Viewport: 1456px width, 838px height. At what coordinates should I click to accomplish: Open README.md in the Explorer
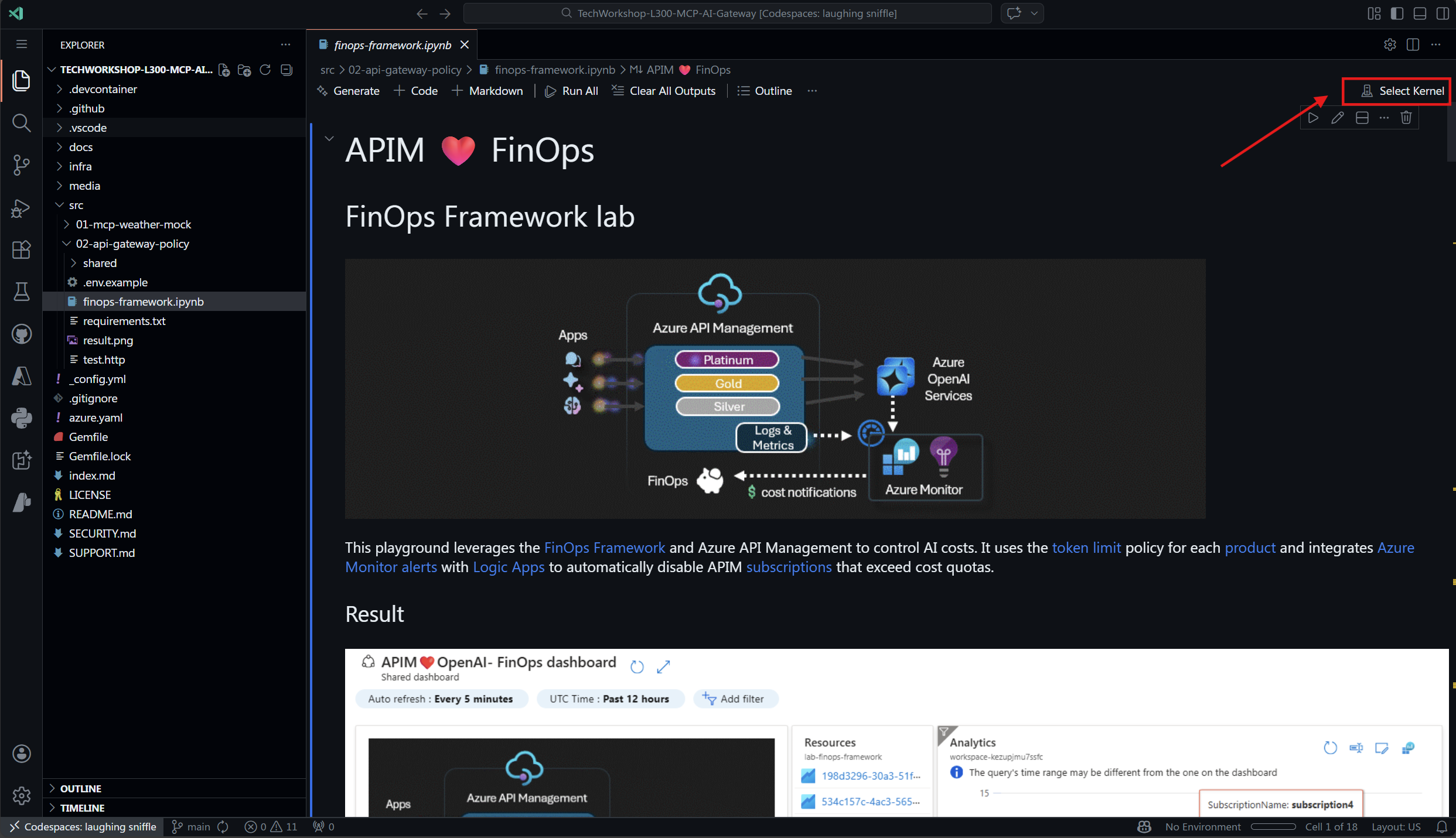(100, 514)
